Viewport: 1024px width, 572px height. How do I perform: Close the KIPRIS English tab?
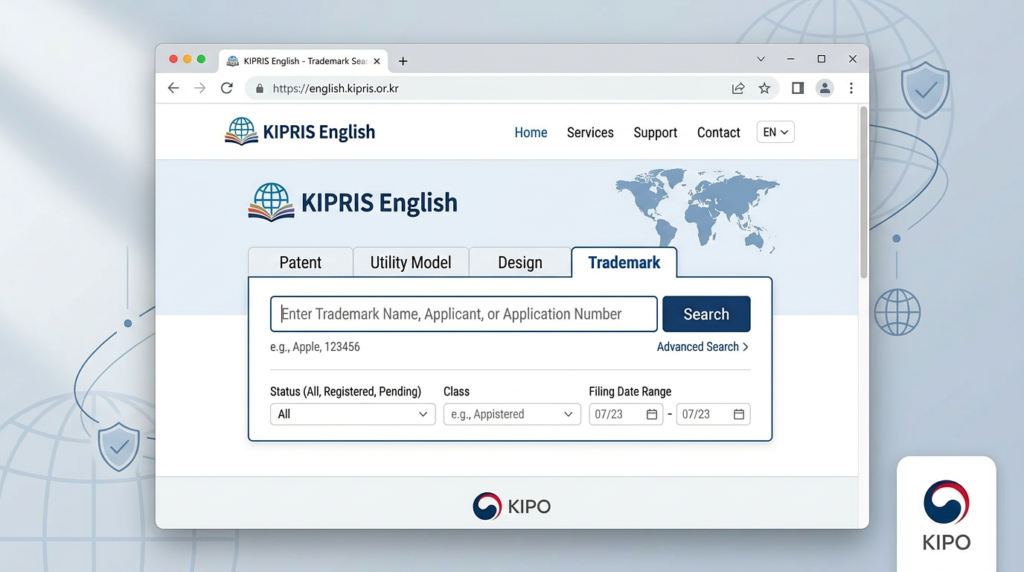377,61
